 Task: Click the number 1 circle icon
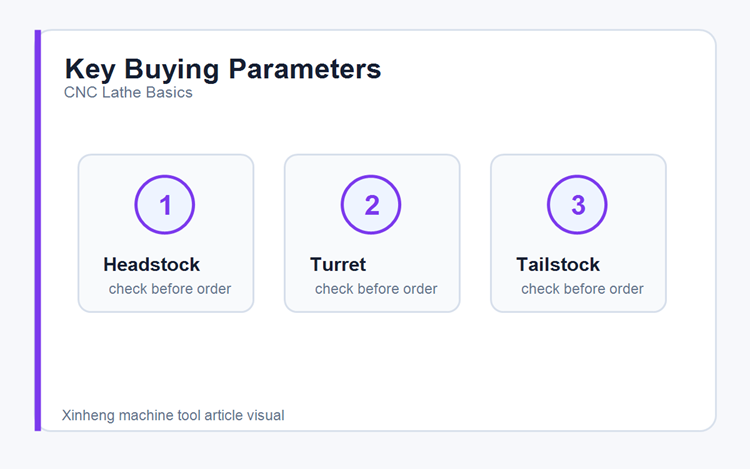coord(165,205)
